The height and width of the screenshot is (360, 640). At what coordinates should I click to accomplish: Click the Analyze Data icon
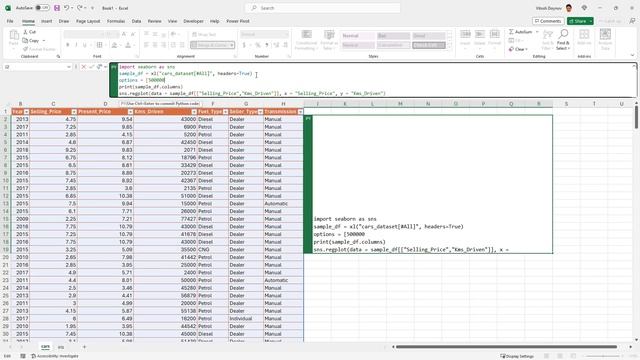(605, 34)
